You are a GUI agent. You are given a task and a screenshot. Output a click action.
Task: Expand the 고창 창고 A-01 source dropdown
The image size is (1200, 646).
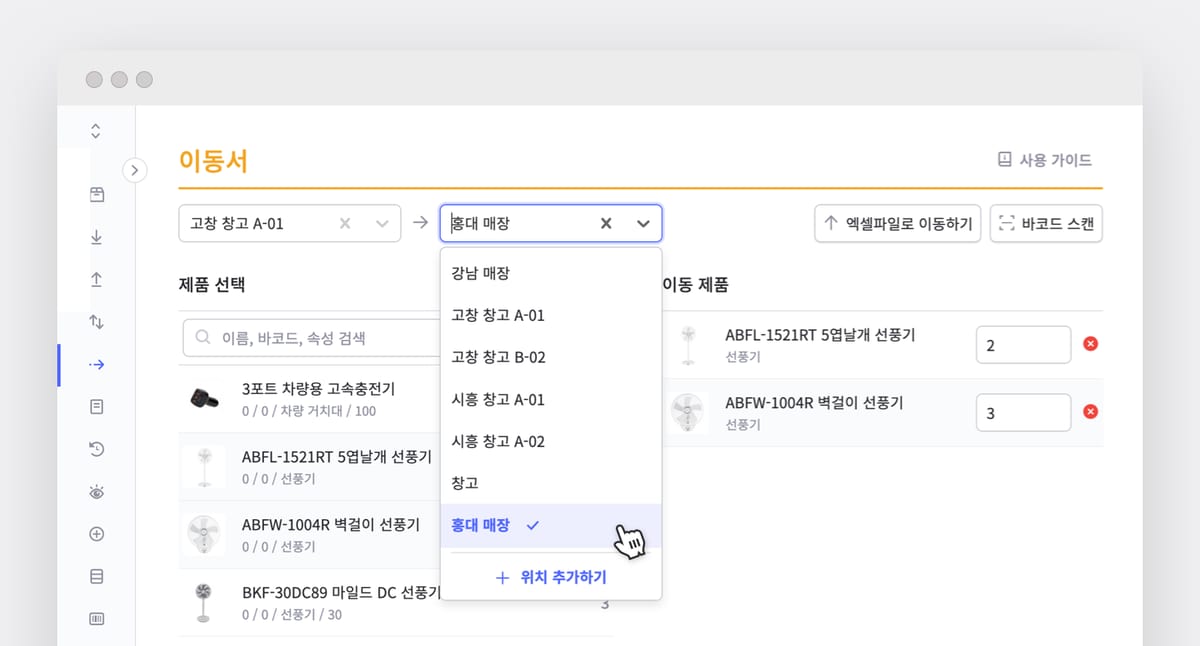pyautogui.click(x=381, y=224)
